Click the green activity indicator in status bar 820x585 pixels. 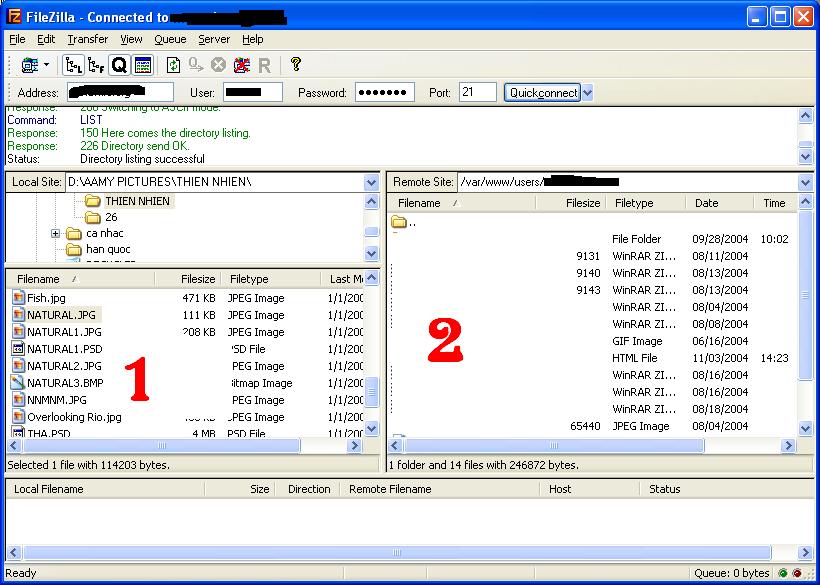point(783,573)
